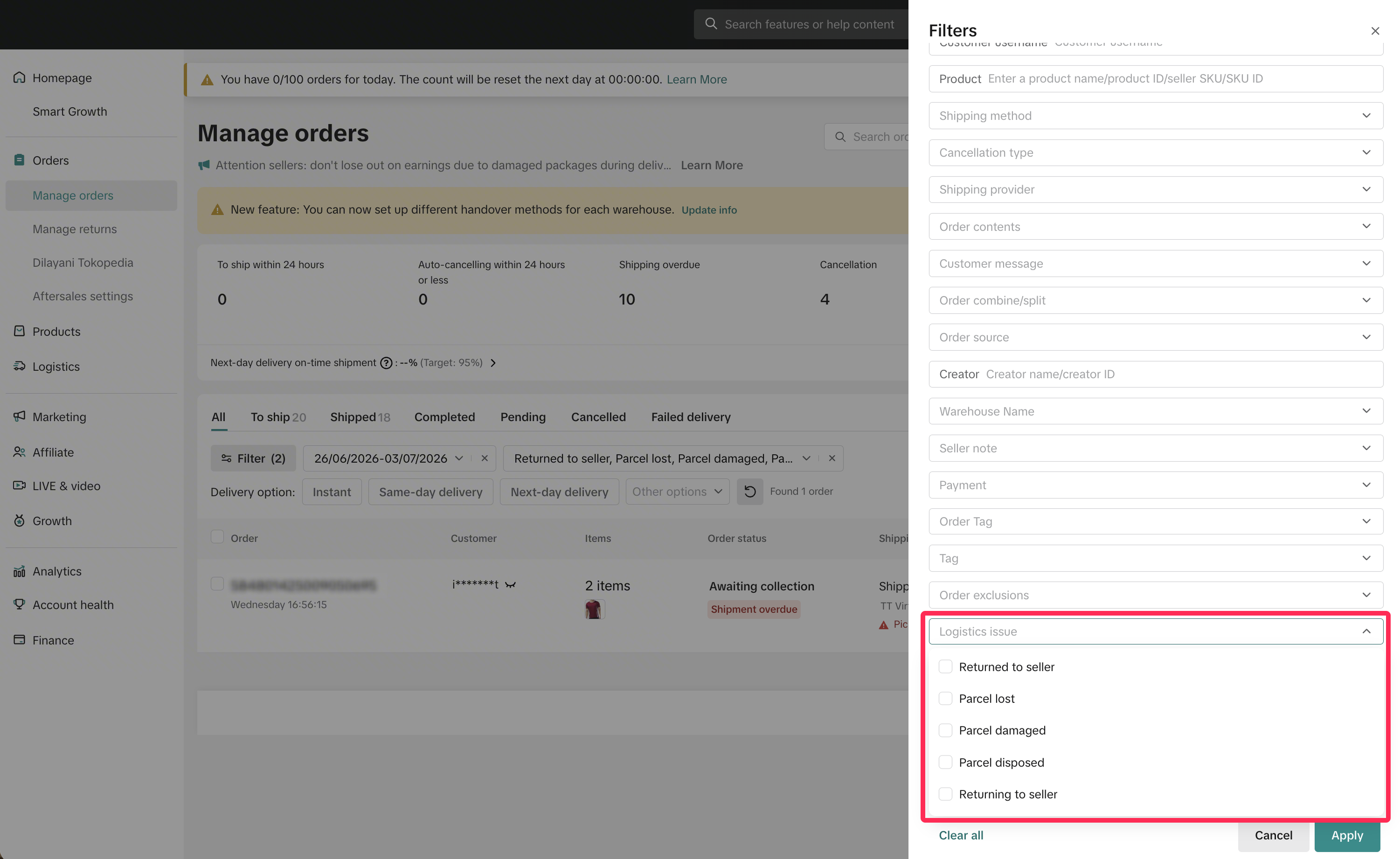Image resolution: width=1400 pixels, height=859 pixels.
Task: Open the Other options delivery dropdown
Action: (x=677, y=492)
